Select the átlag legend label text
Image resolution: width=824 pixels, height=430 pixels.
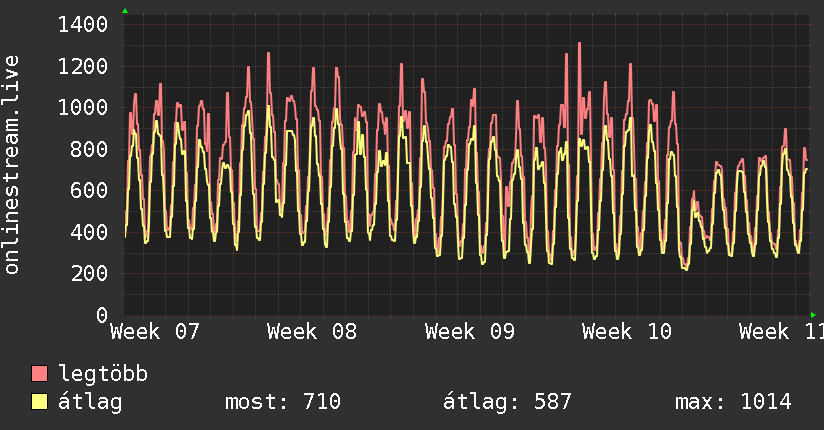click(91, 402)
